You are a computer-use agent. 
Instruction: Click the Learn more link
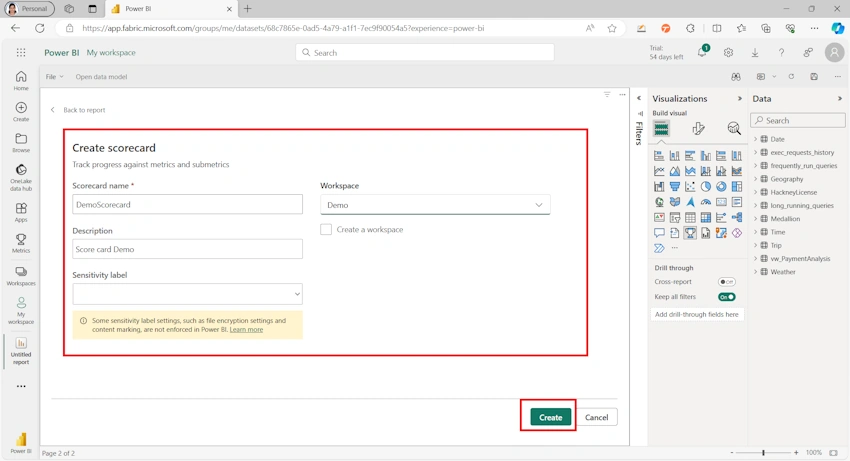coord(246,330)
